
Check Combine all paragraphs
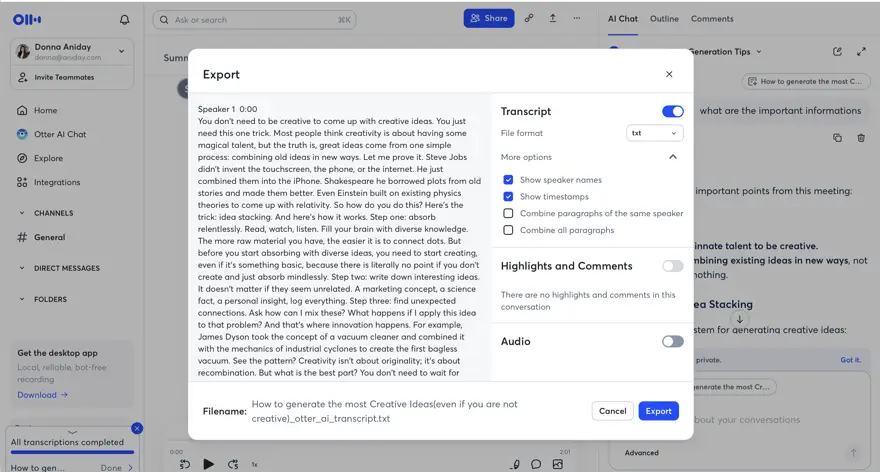click(508, 230)
